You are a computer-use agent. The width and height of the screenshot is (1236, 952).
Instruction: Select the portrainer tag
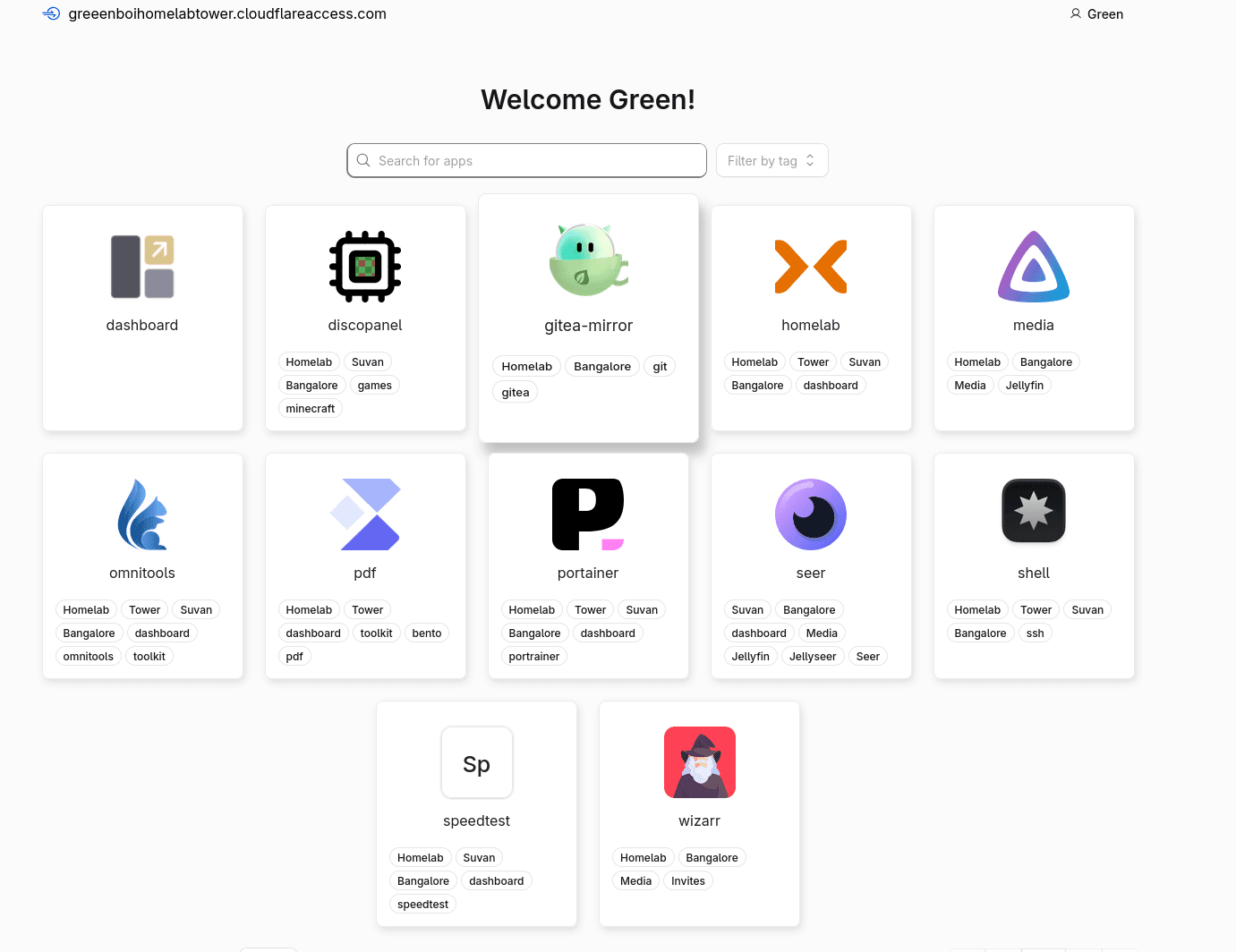(x=534, y=657)
